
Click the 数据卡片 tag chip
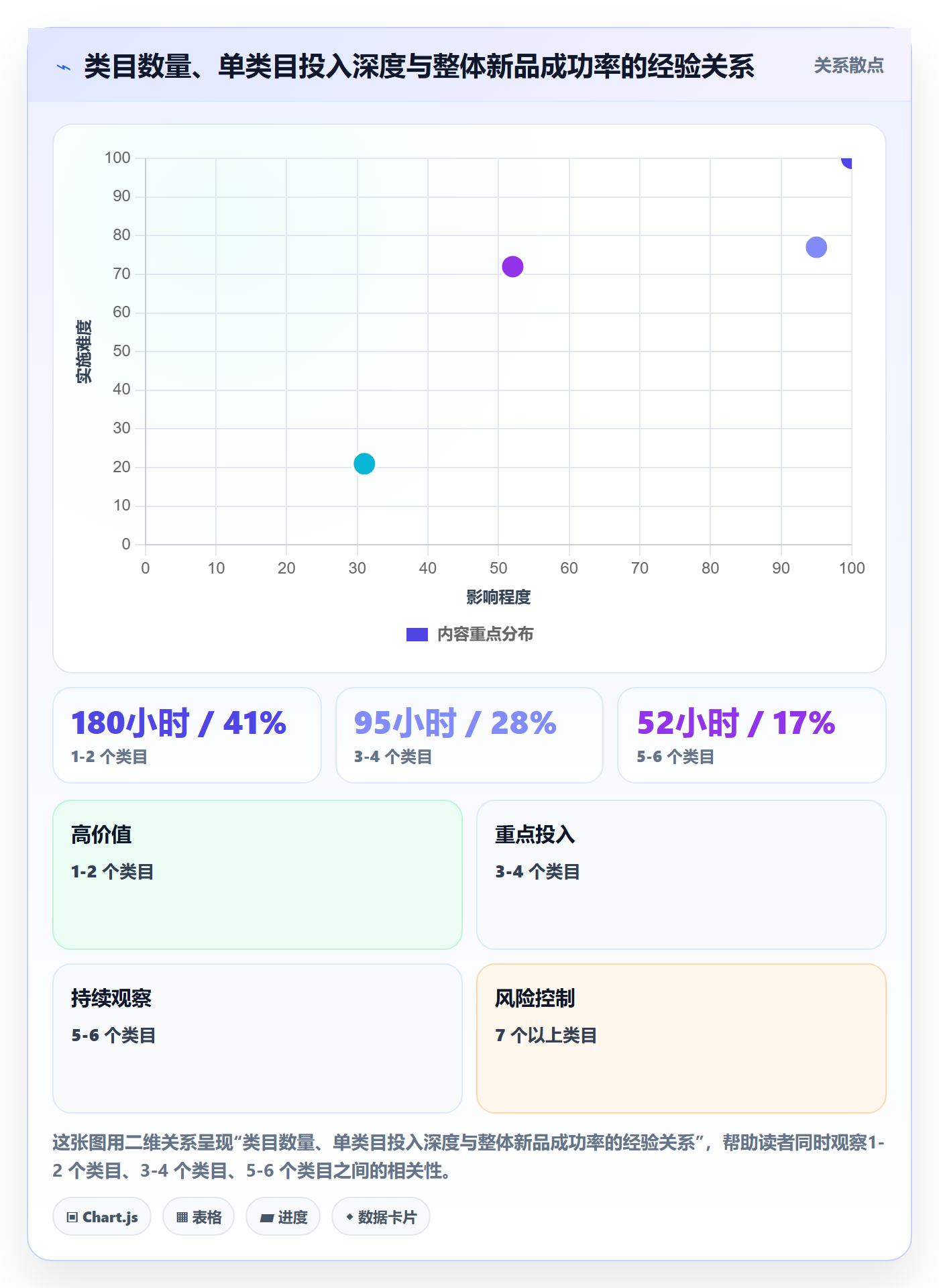381,1217
